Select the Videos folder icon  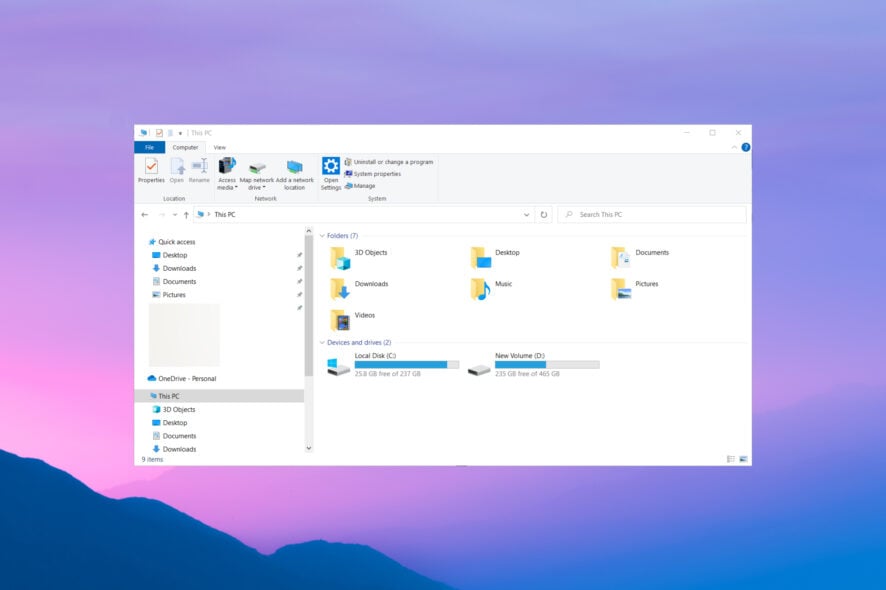(340, 320)
